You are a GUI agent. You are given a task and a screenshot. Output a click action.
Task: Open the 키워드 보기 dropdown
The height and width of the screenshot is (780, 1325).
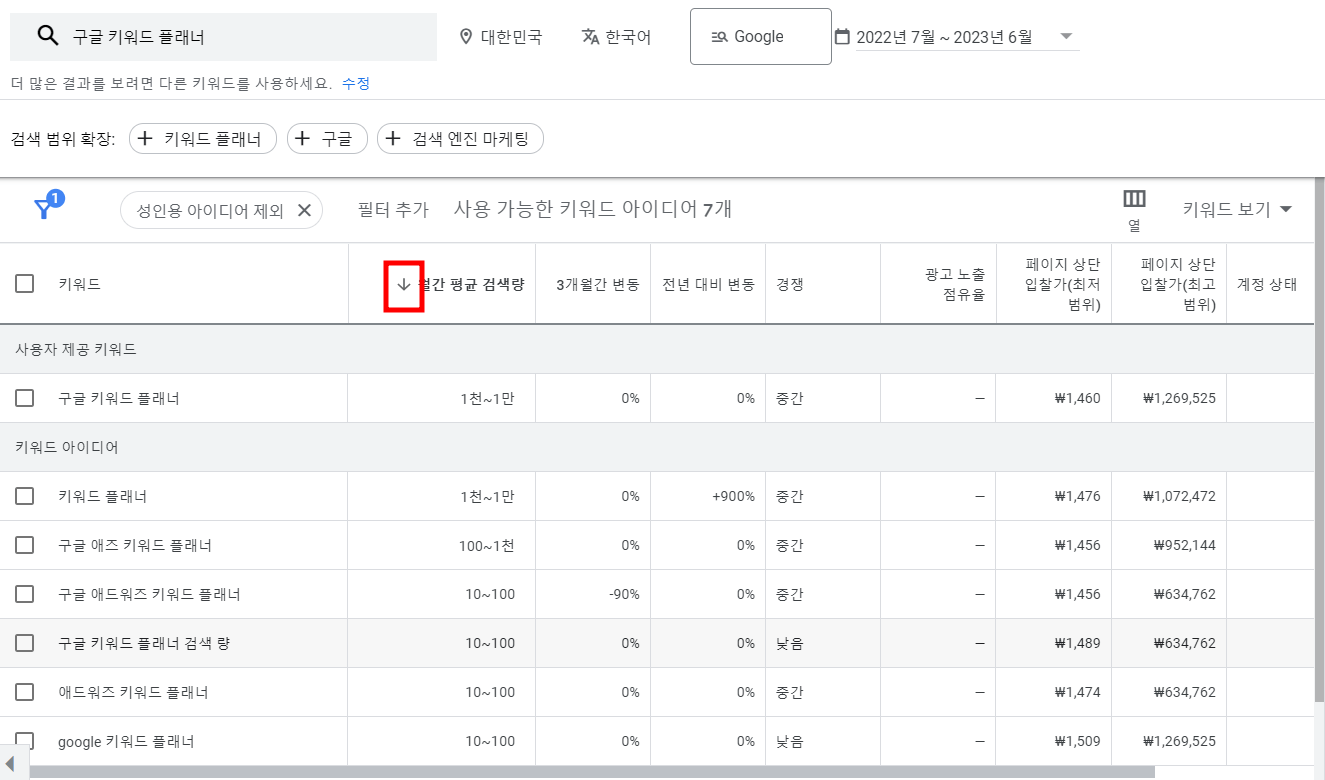click(x=1237, y=209)
